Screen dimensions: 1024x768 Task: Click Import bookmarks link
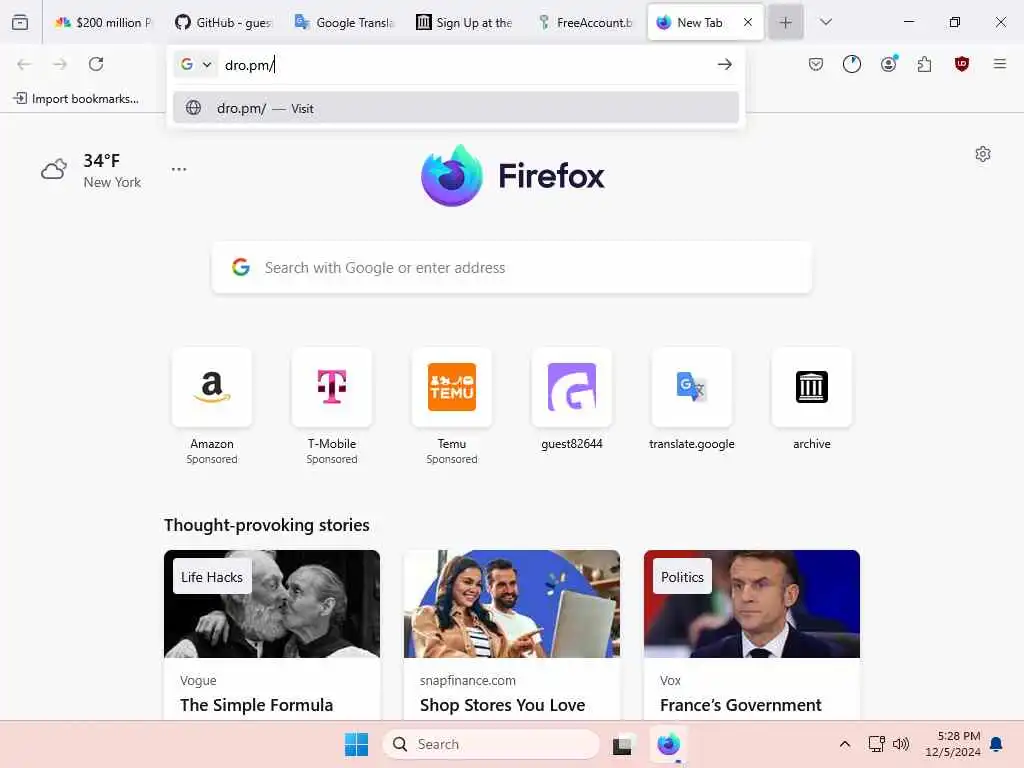[x=76, y=99]
